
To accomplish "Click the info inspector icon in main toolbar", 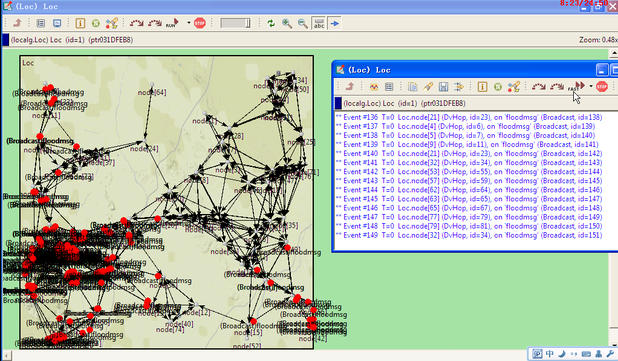I will (x=80, y=23).
